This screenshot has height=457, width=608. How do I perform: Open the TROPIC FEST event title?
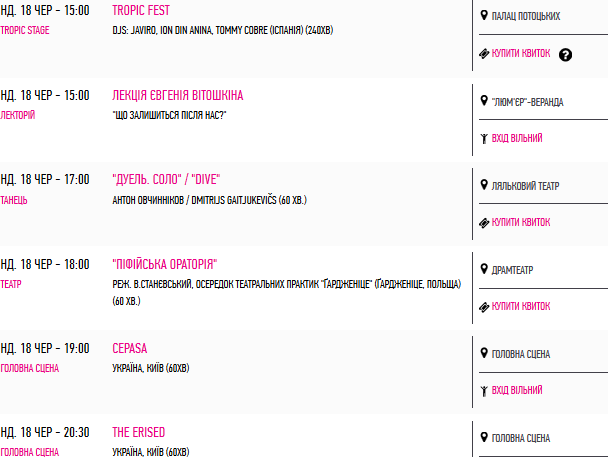pyautogui.click(x=141, y=10)
